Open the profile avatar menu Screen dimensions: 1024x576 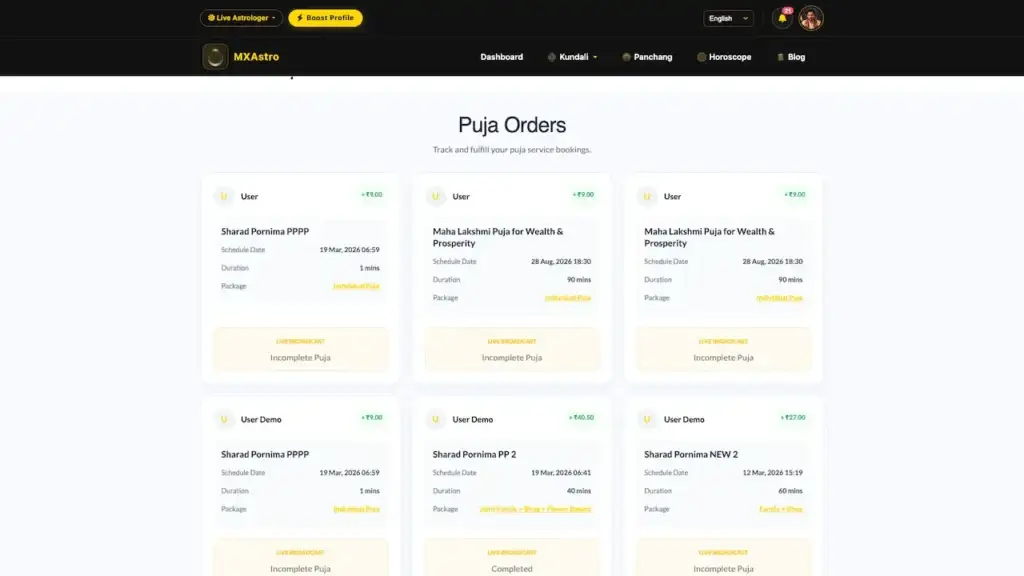[x=810, y=18]
